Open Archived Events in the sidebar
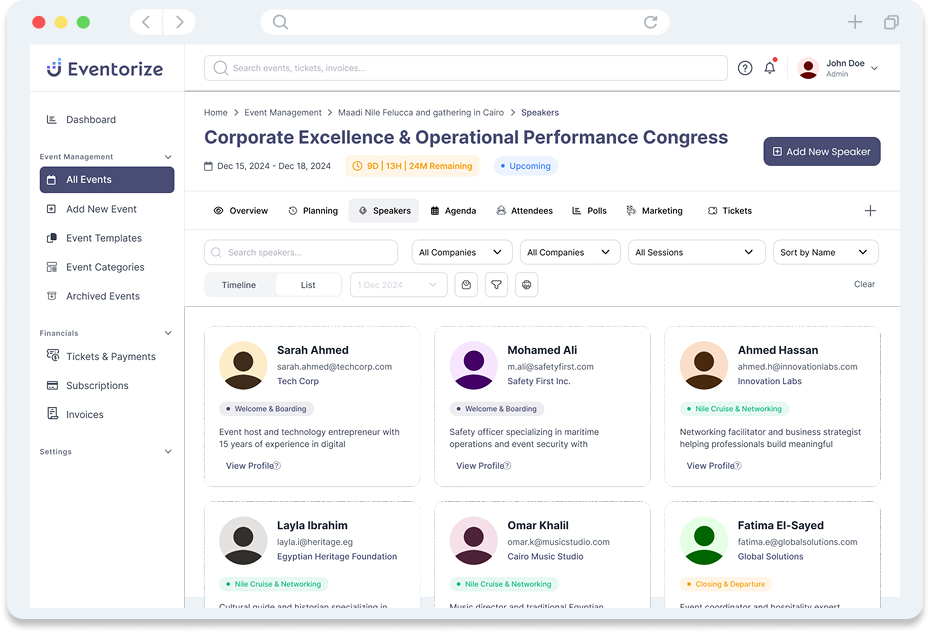The image size is (931, 634). click(x=102, y=296)
